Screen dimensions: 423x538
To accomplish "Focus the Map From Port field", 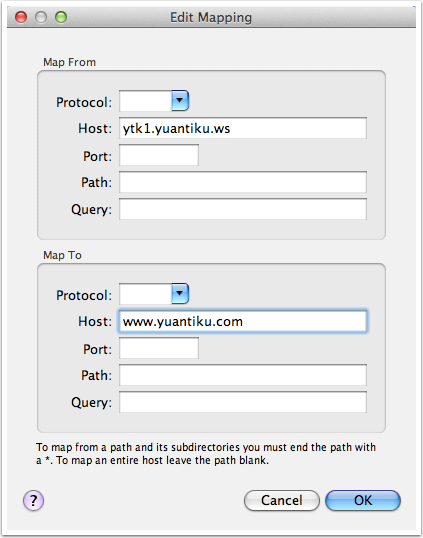I will pos(159,155).
